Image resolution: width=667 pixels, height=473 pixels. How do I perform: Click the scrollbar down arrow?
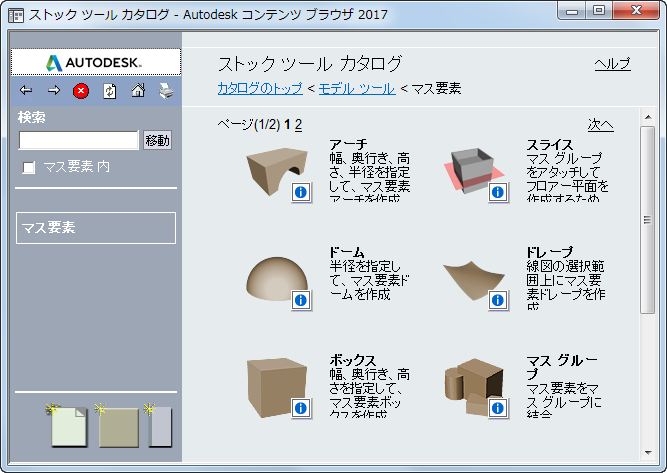tap(648, 452)
